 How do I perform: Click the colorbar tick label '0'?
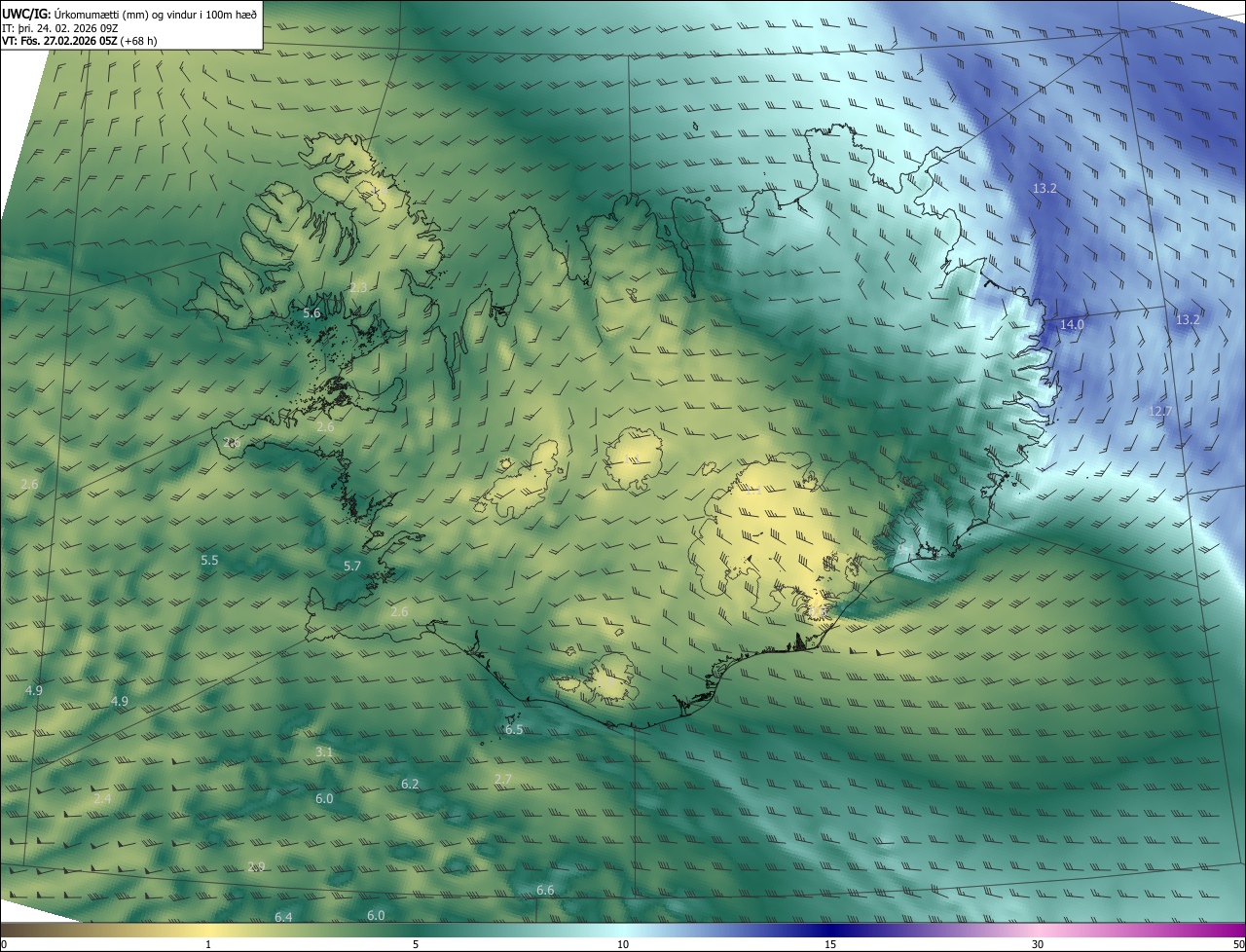[4, 944]
